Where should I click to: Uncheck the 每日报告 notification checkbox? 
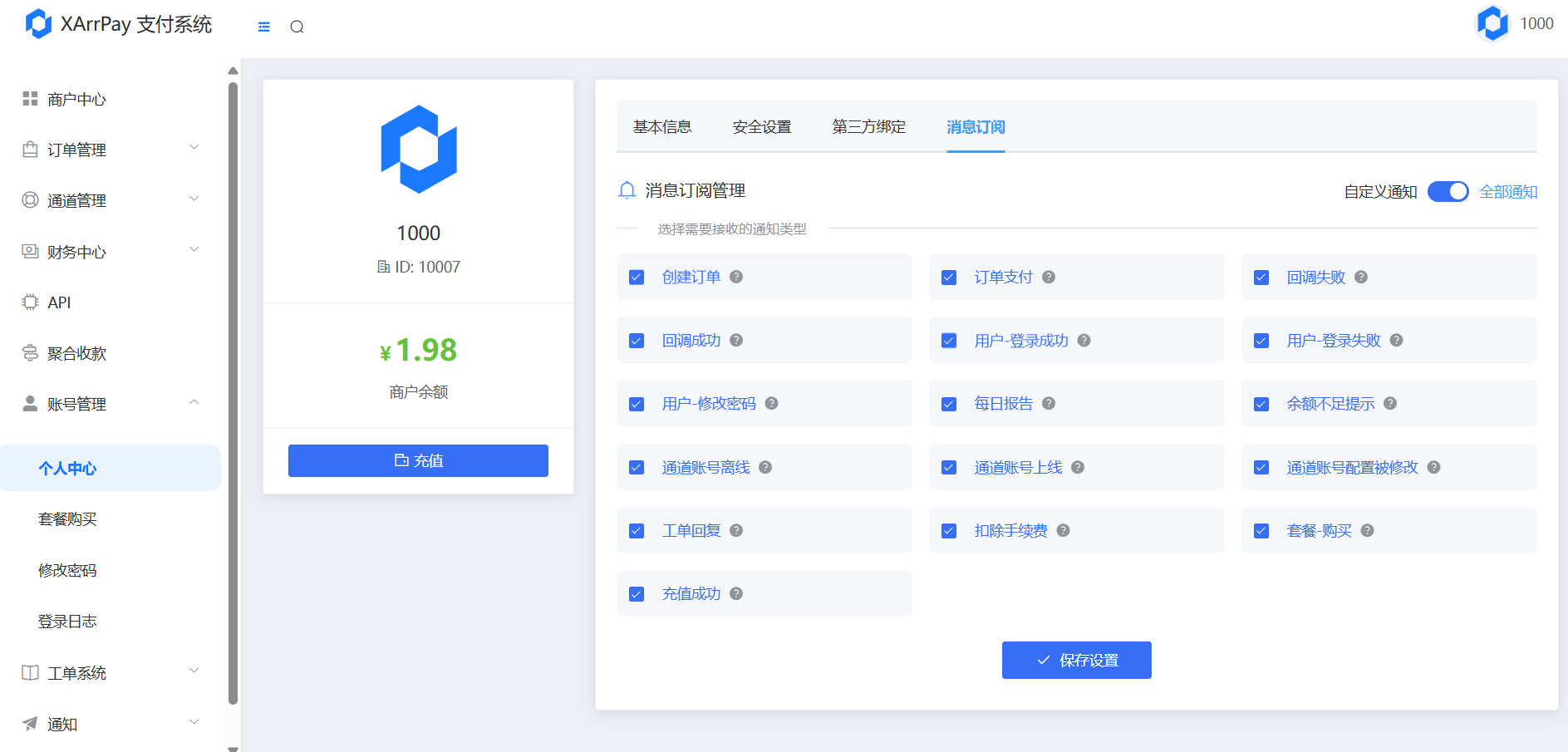tap(948, 403)
